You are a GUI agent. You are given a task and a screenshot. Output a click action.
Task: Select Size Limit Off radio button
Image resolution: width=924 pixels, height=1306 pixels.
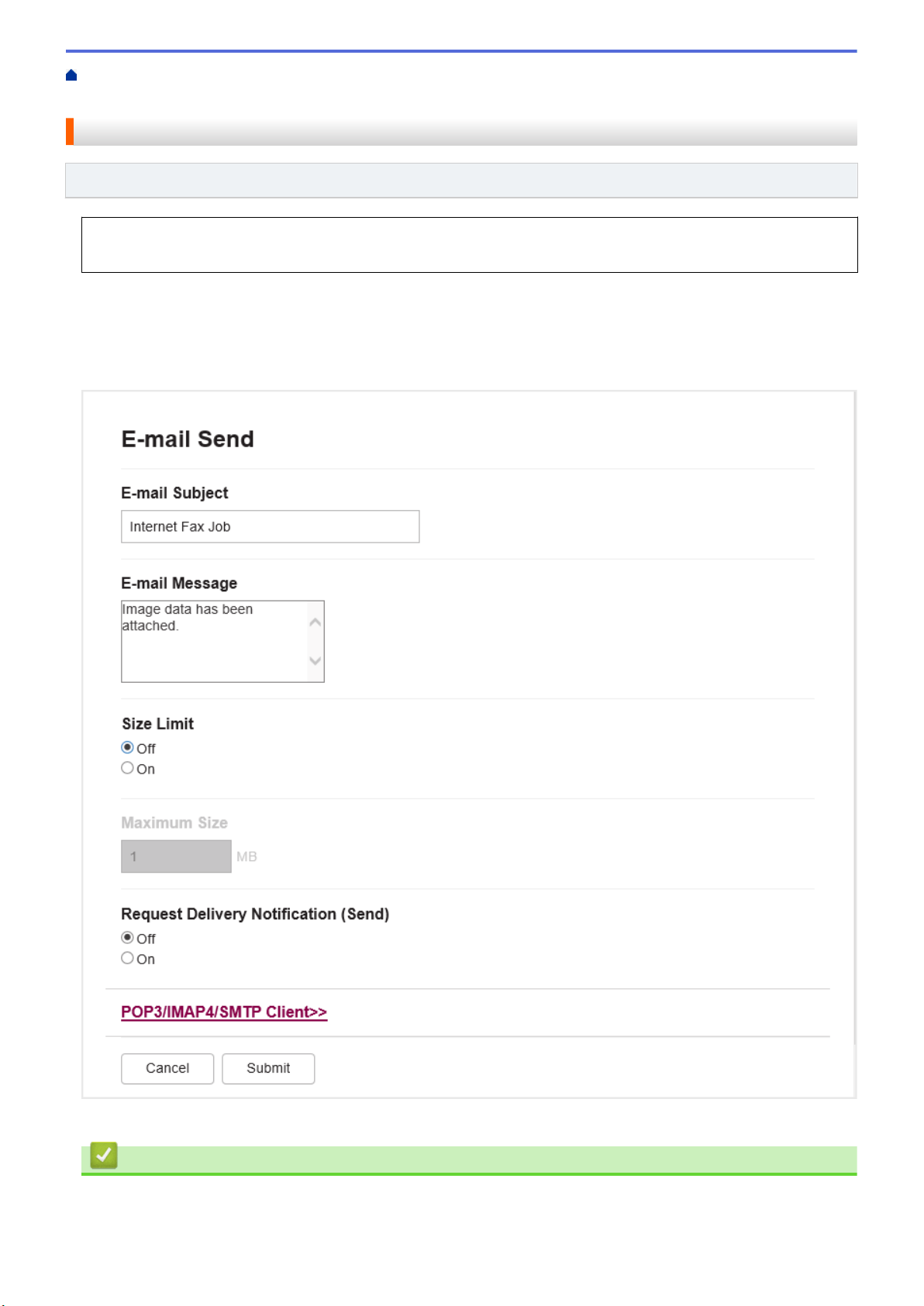point(127,747)
